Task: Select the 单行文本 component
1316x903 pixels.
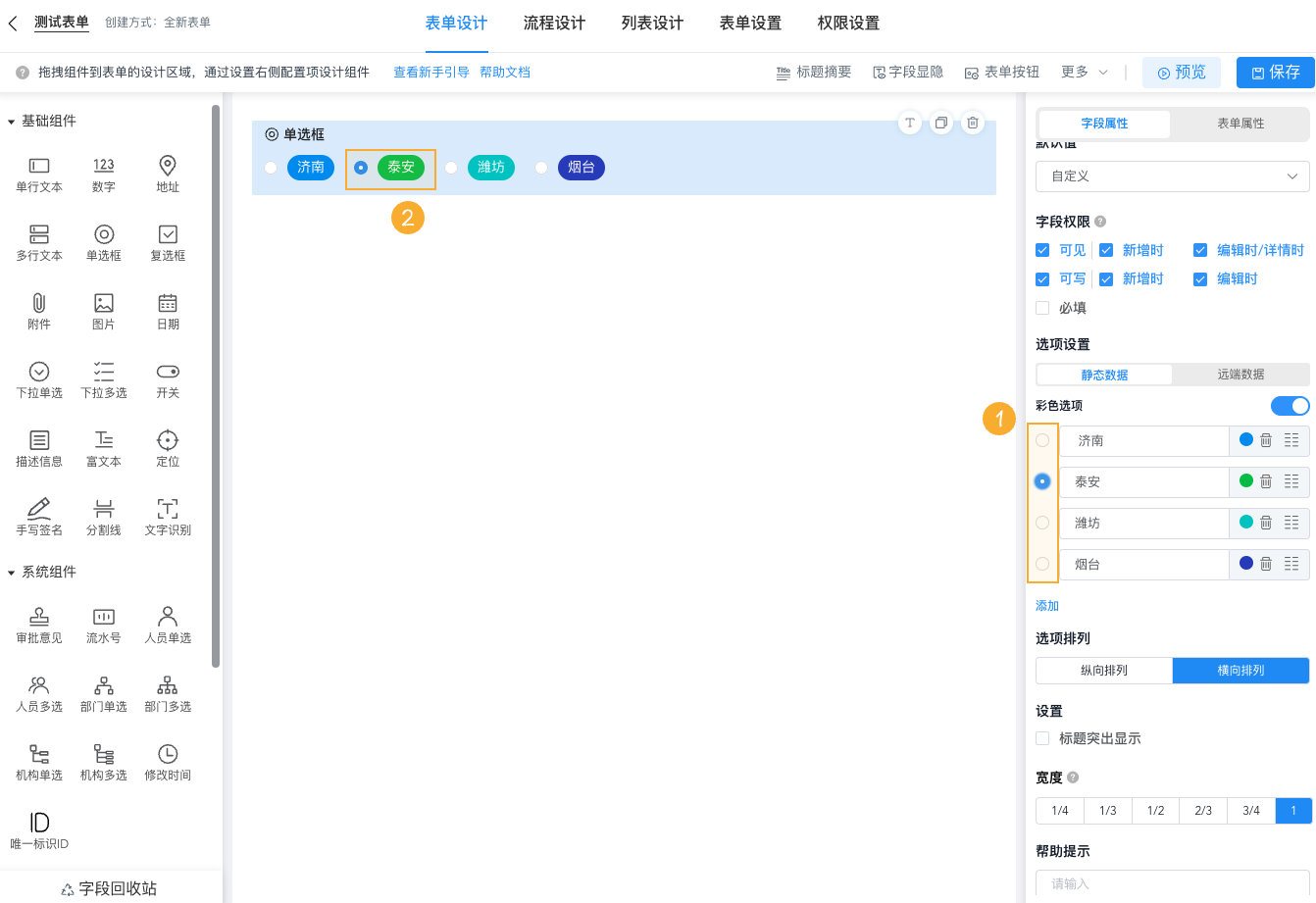Action: [x=38, y=174]
